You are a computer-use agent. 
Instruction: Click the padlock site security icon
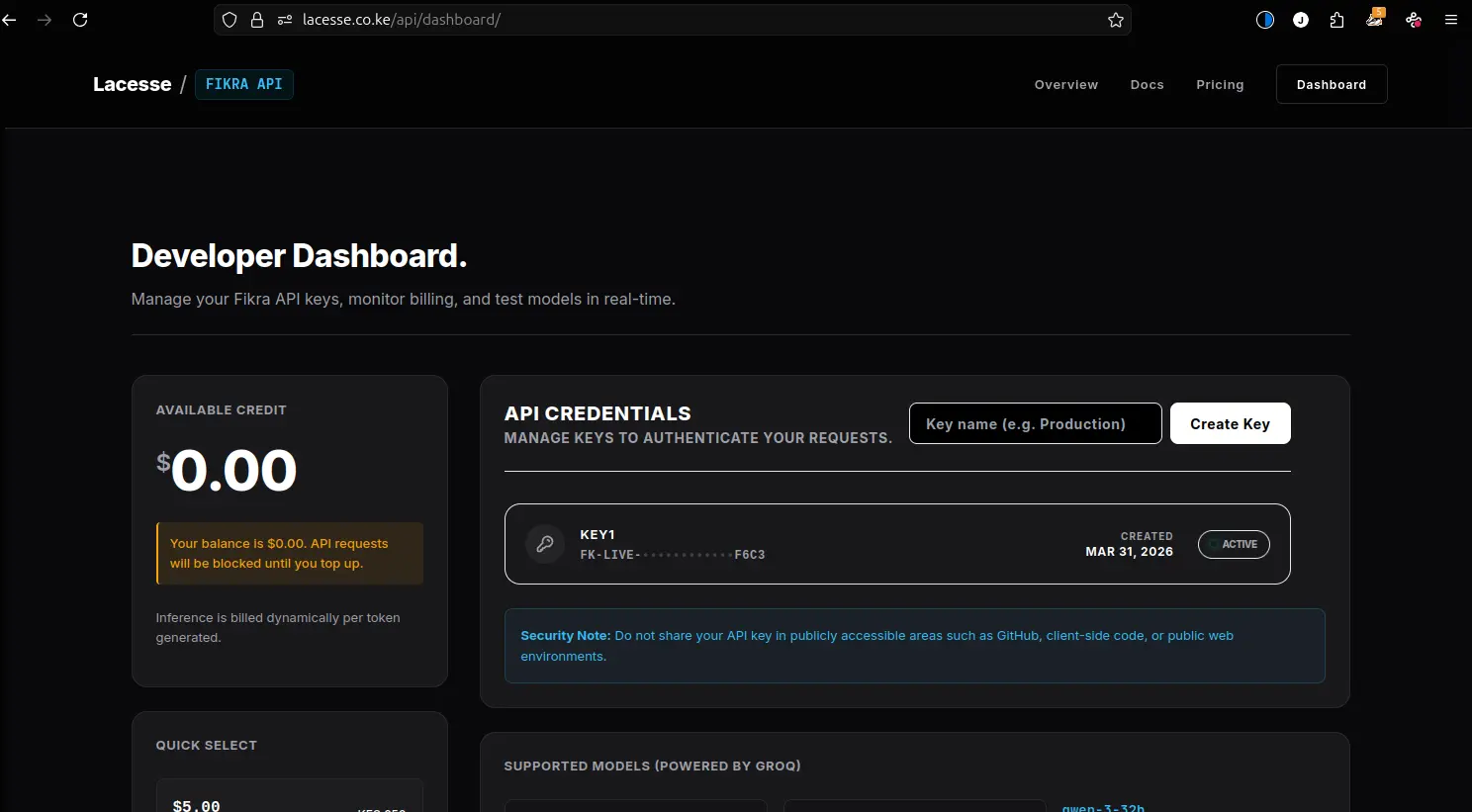click(257, 20)
